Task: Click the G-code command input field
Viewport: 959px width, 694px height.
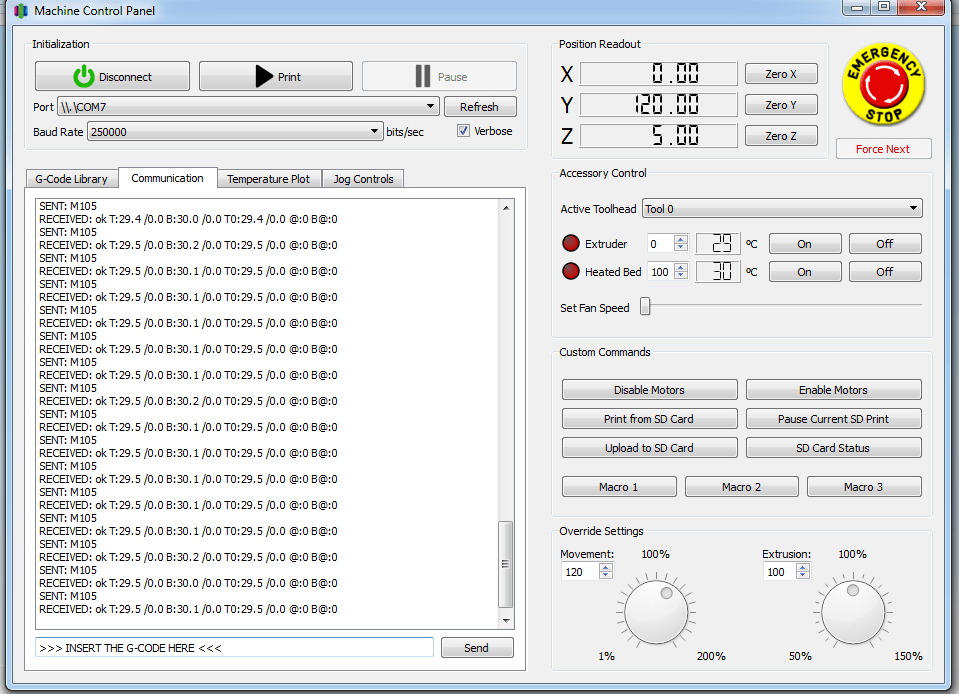Action: [235, 648]
